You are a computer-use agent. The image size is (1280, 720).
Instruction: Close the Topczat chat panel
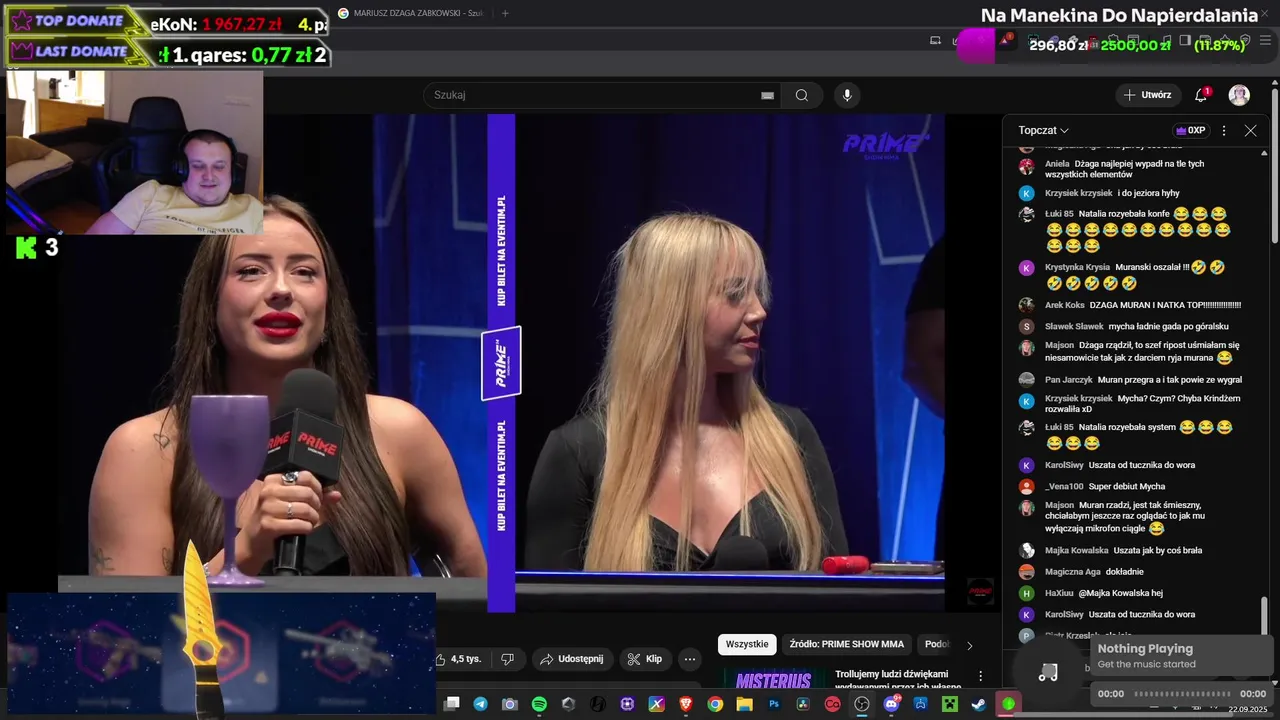(x=1250, y=130)
